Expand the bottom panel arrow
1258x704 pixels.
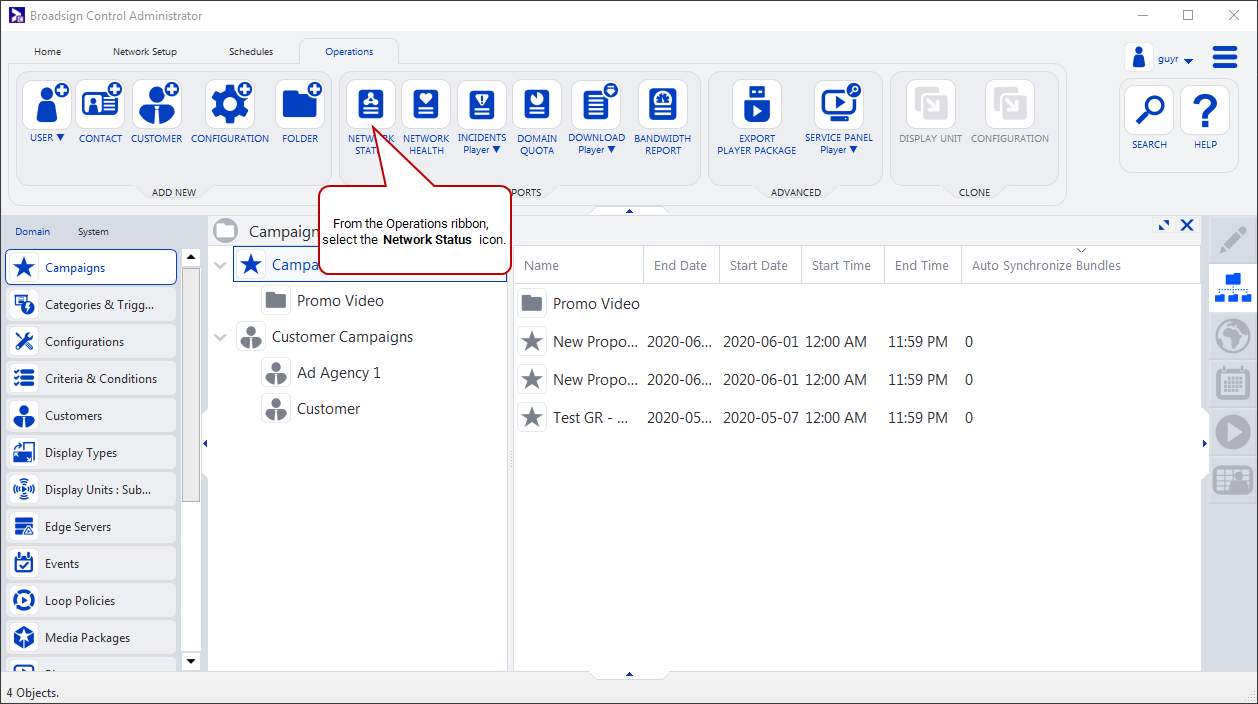coord(629,674)
